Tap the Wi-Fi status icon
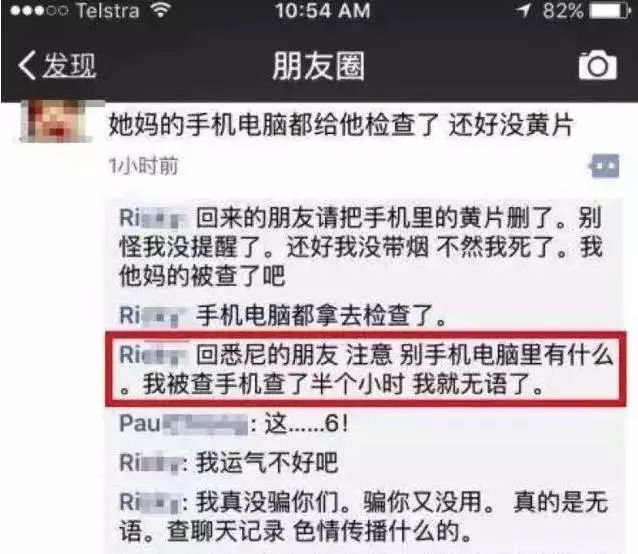Viewport: 638px width, 554px height. click(160, 10)
